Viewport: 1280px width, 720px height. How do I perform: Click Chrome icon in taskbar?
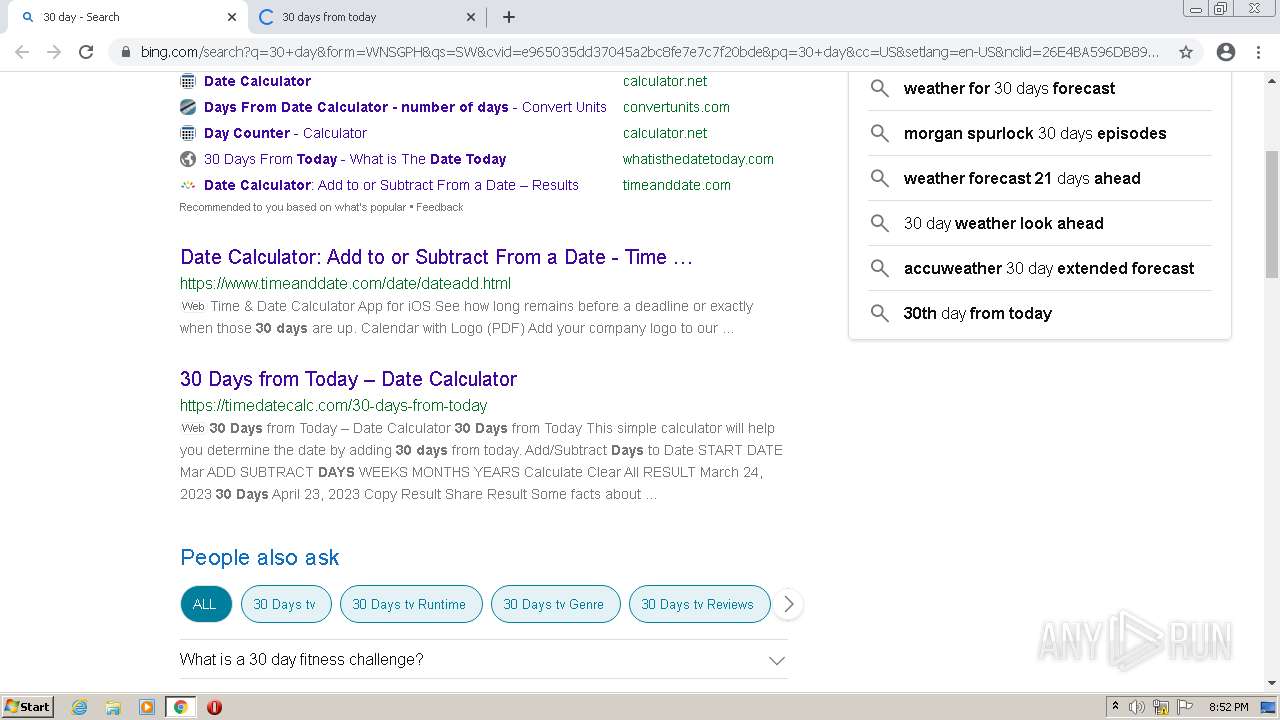pos(180,707)
